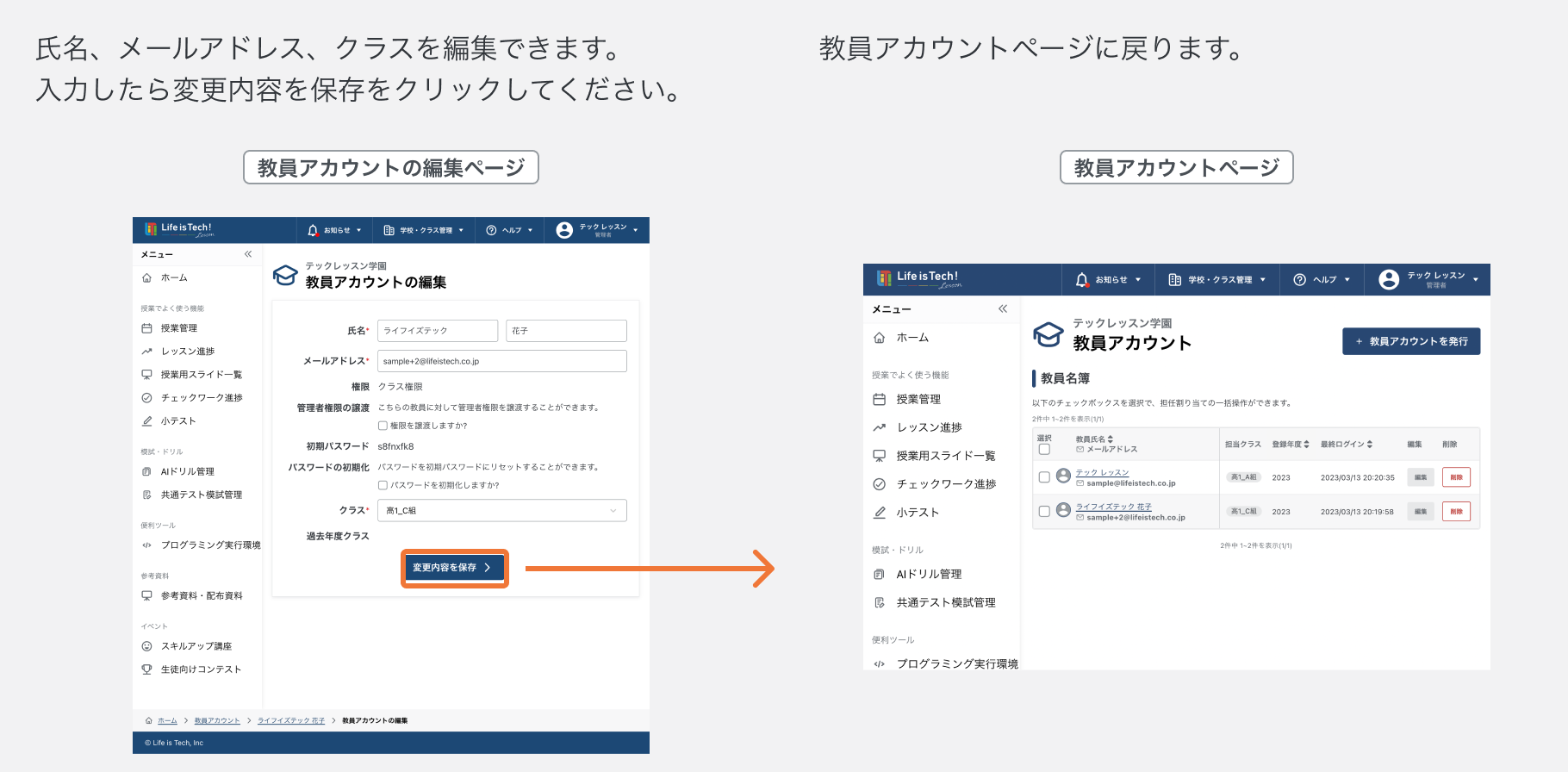
Task: Open the テック レッスン name link in table
Action: (1102, 472)
